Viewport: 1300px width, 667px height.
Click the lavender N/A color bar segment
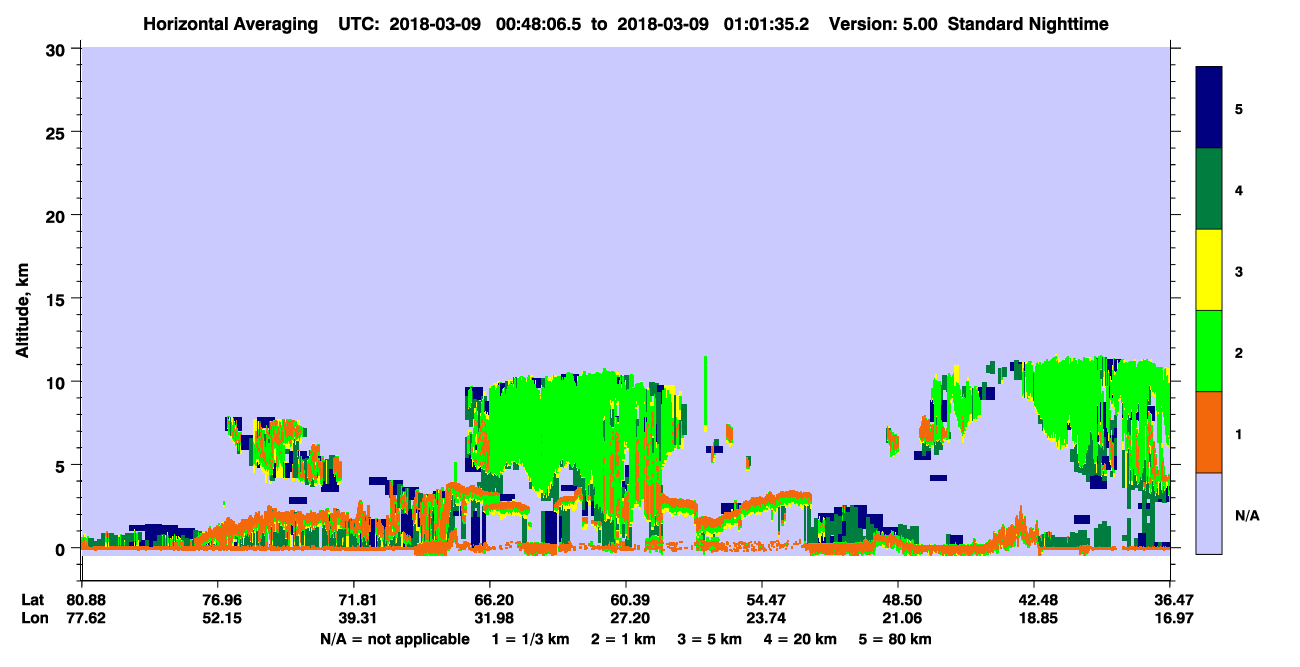[1209, 513]
